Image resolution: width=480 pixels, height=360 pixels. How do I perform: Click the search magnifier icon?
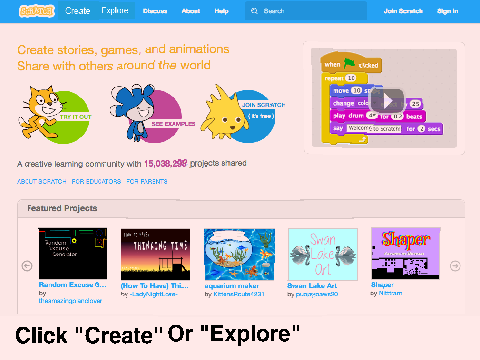click(x=254, y=11)
